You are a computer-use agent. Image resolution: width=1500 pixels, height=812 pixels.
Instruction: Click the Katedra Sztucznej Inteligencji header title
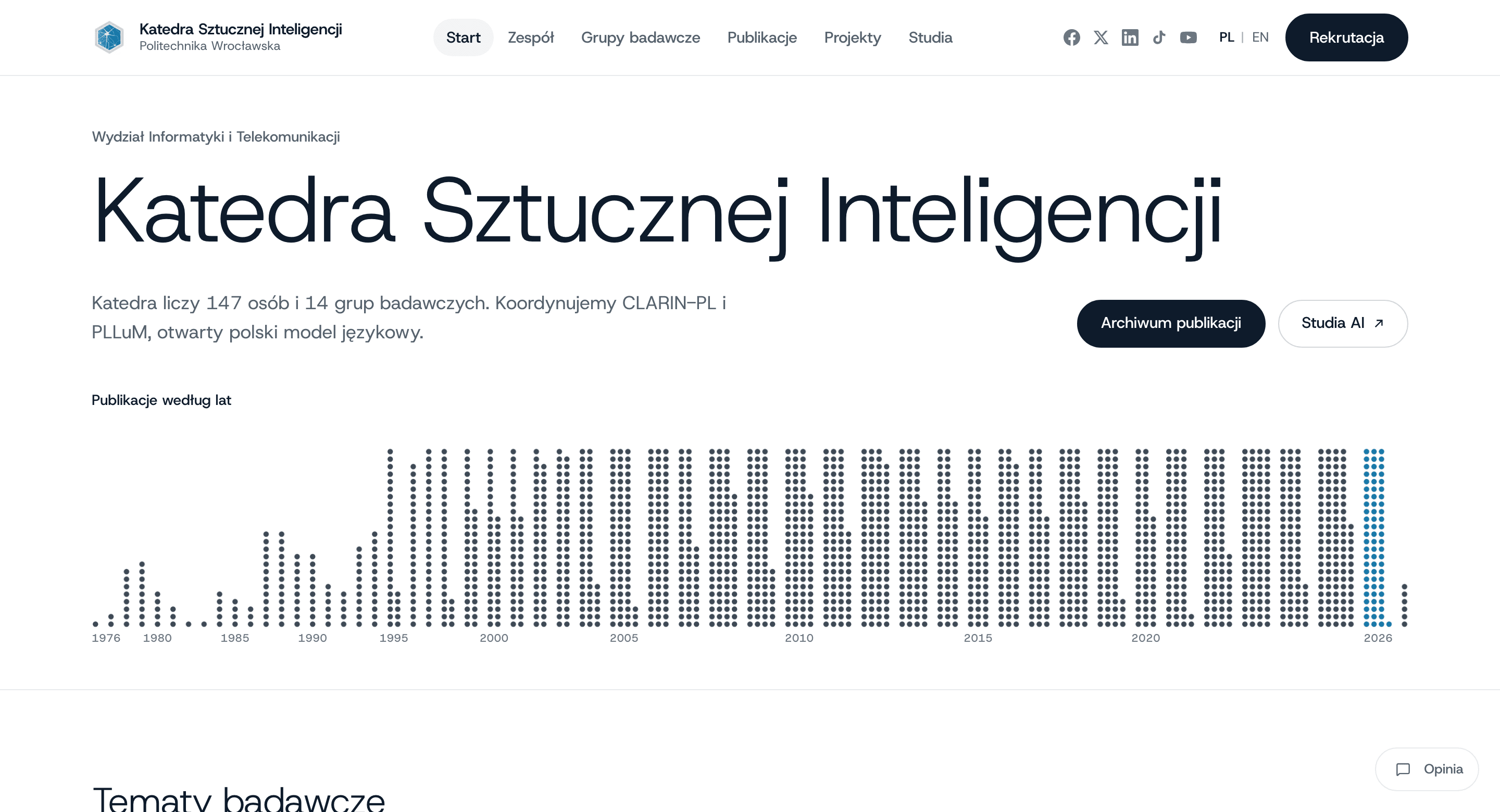click(241, 29)
